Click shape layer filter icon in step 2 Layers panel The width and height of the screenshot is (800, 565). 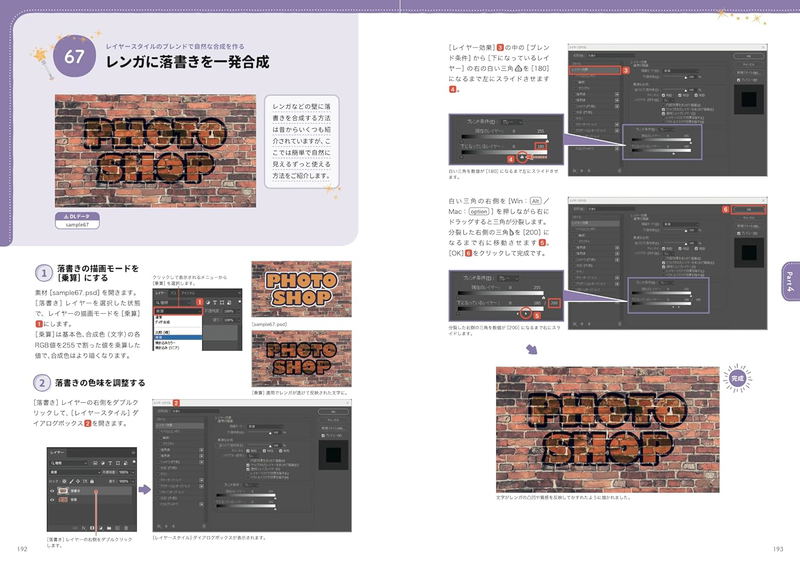click(118, 463)
